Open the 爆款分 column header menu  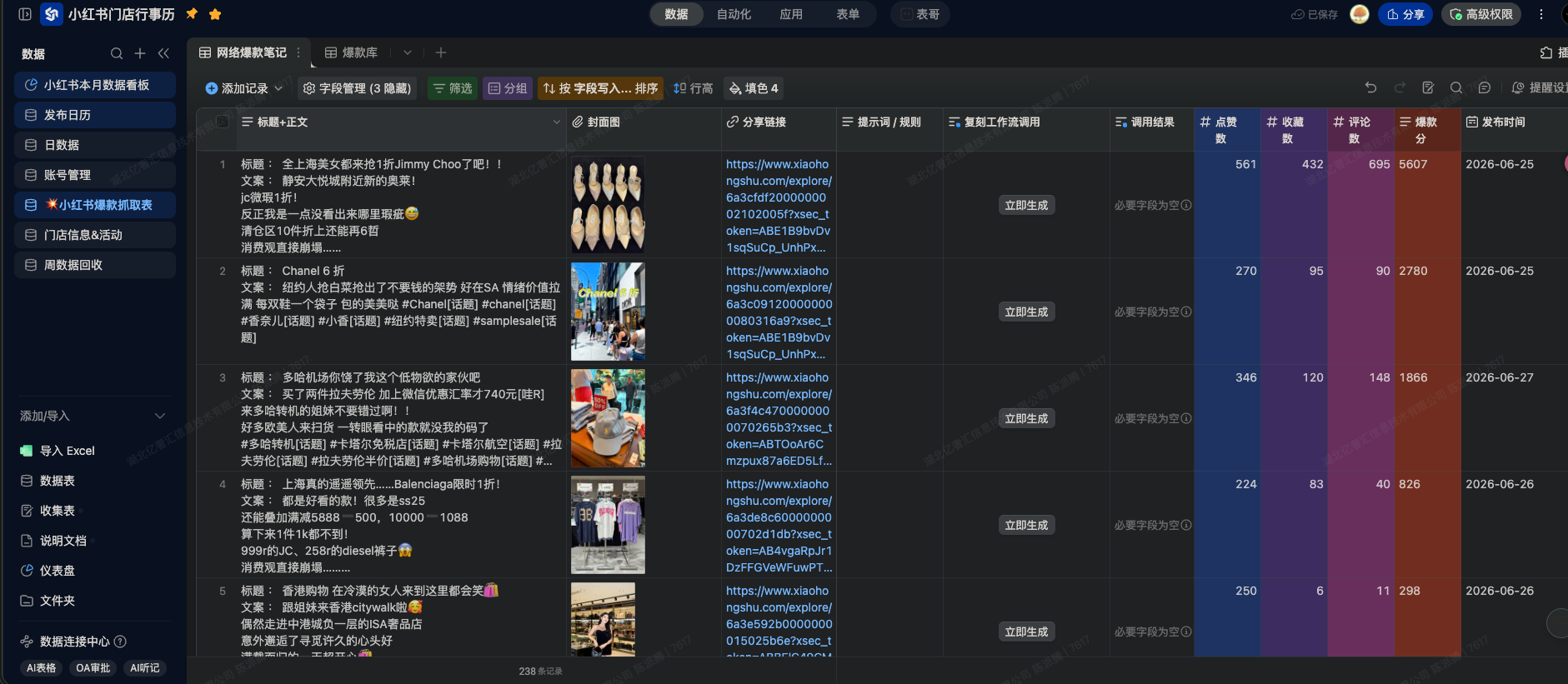pos(1427,130)
